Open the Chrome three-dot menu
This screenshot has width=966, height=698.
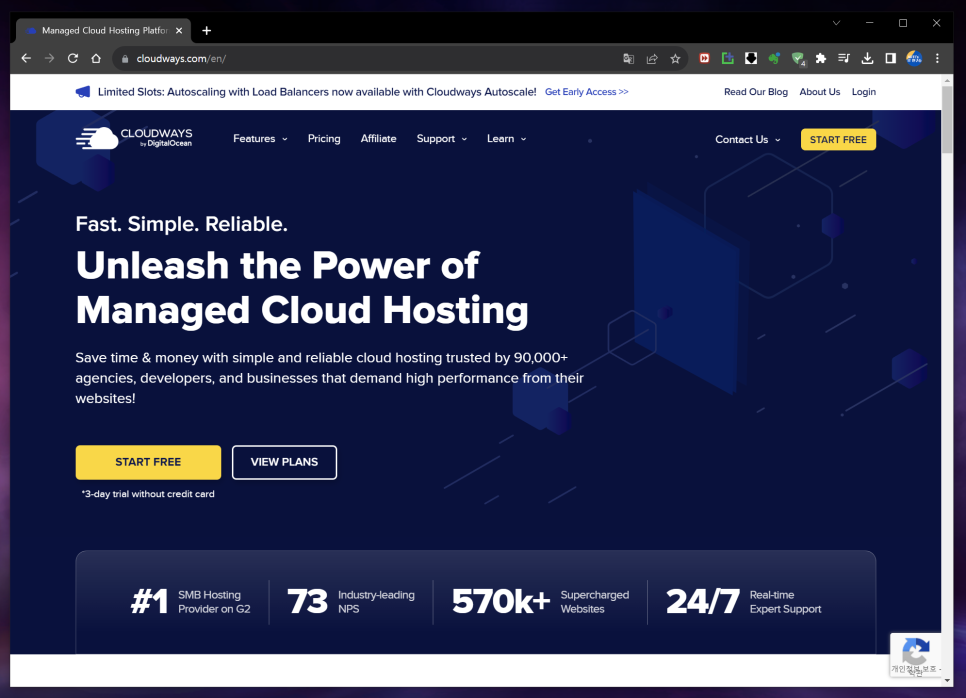point(938,59)
